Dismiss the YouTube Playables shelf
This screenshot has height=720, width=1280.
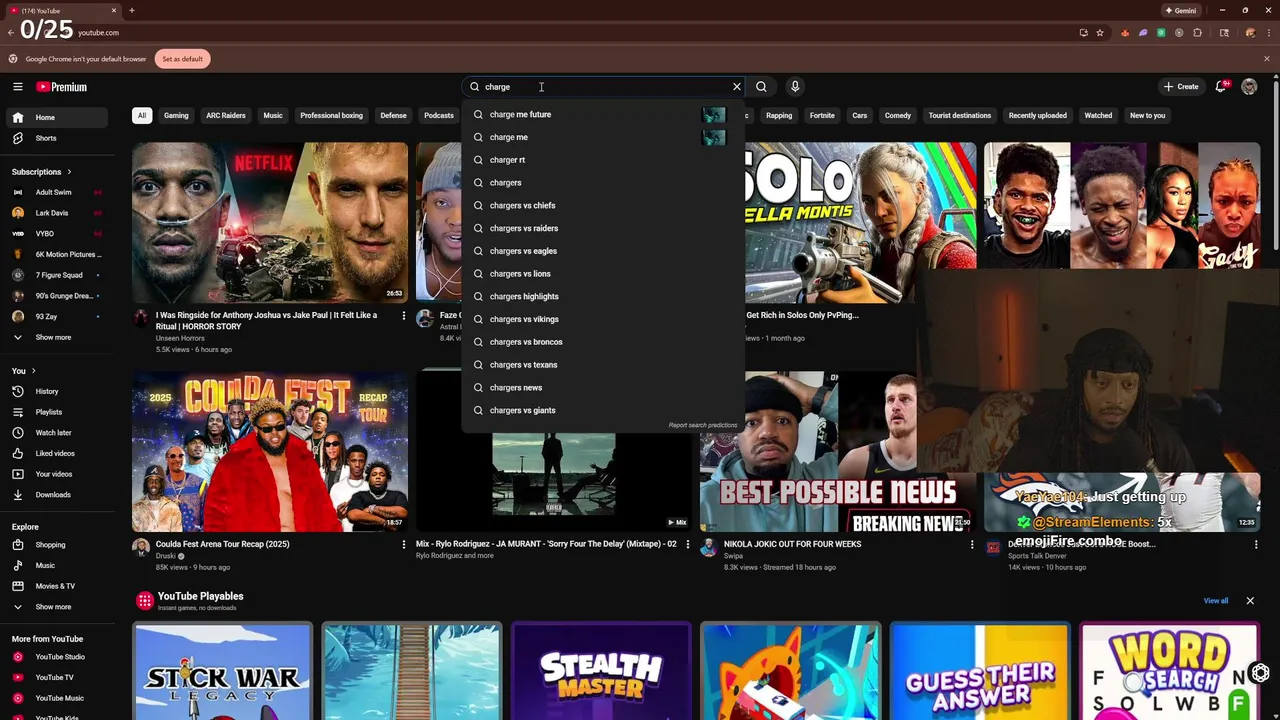point(1250,601)
